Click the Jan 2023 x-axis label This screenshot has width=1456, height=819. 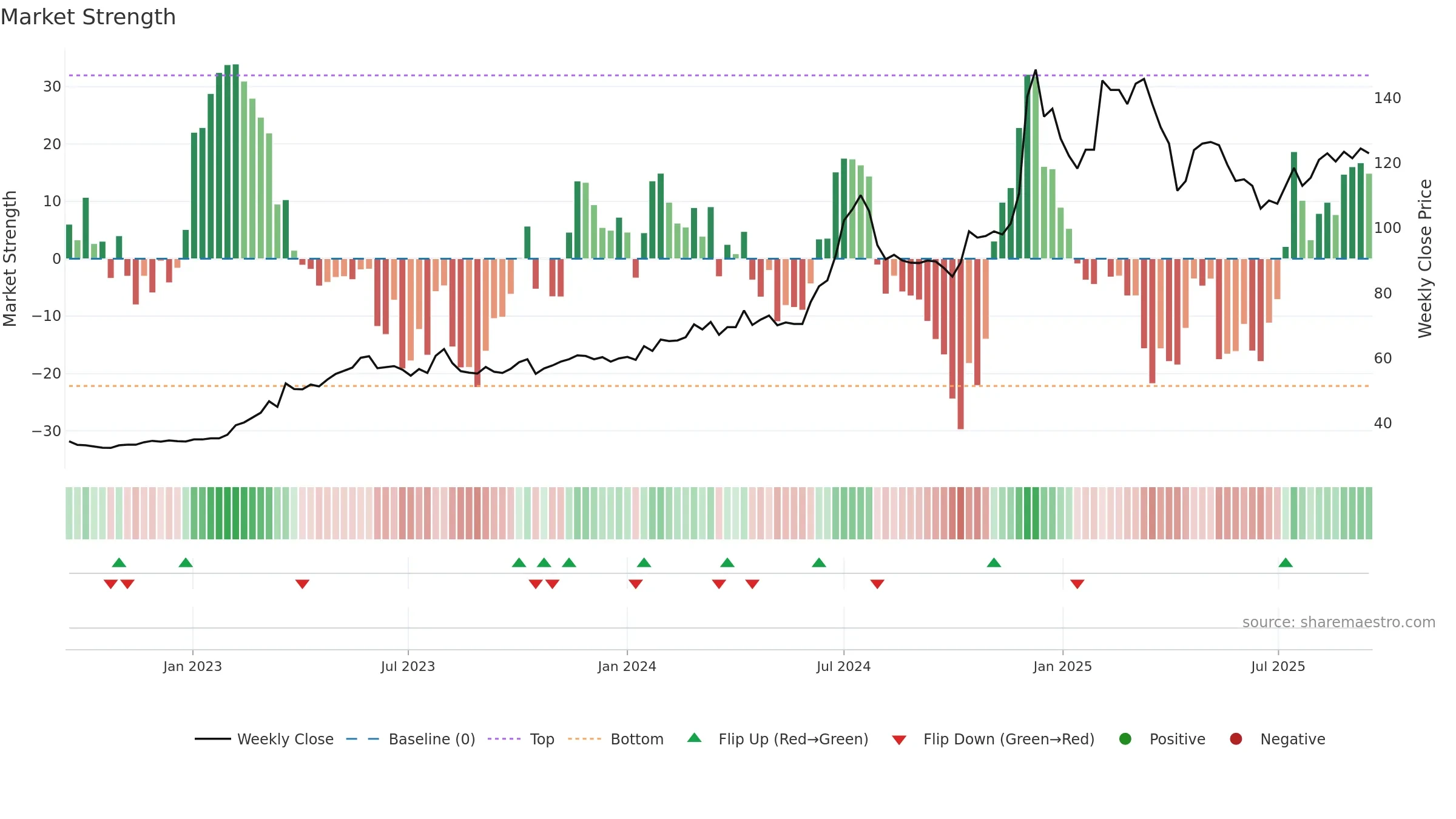click(192, 666)
